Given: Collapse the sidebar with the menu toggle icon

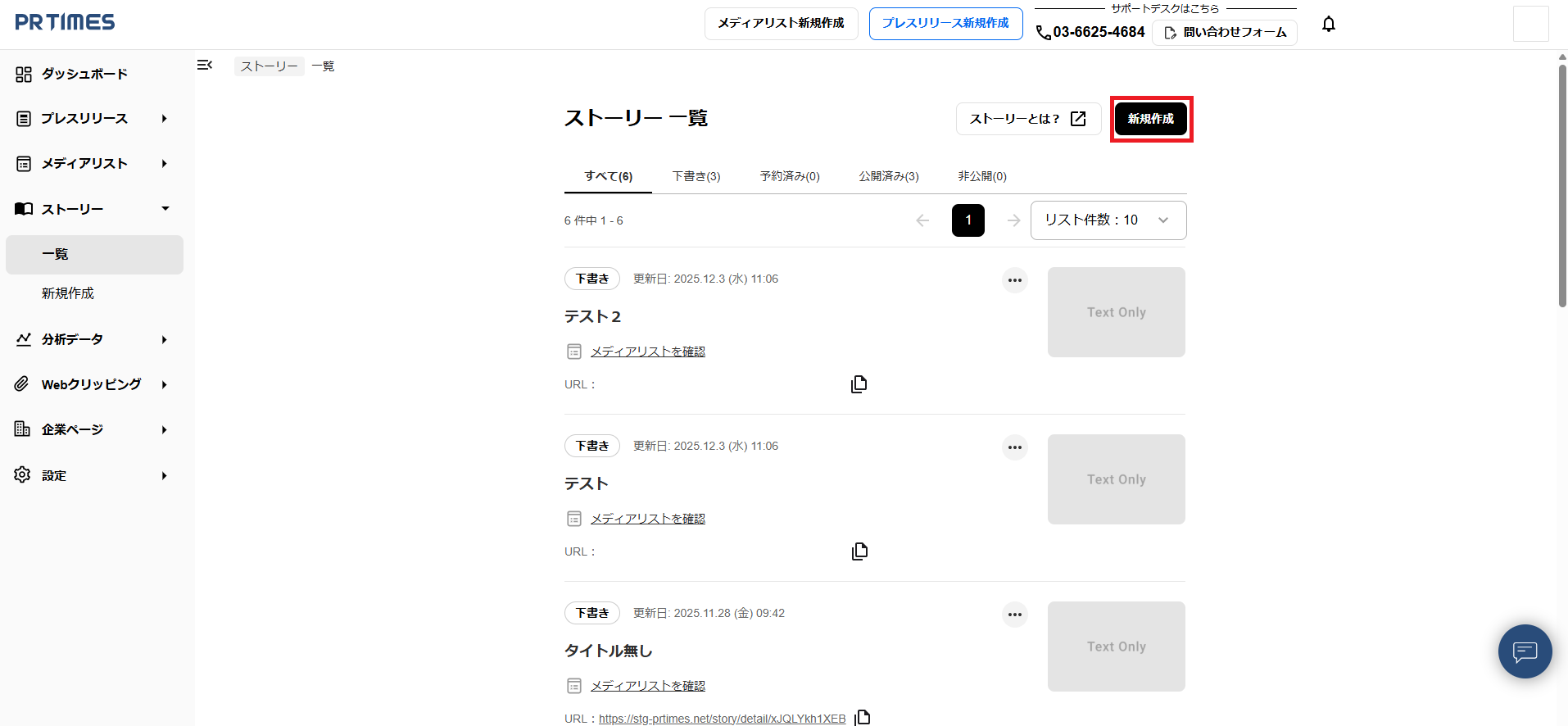Looking at the screenshot, I should (205, 66).
